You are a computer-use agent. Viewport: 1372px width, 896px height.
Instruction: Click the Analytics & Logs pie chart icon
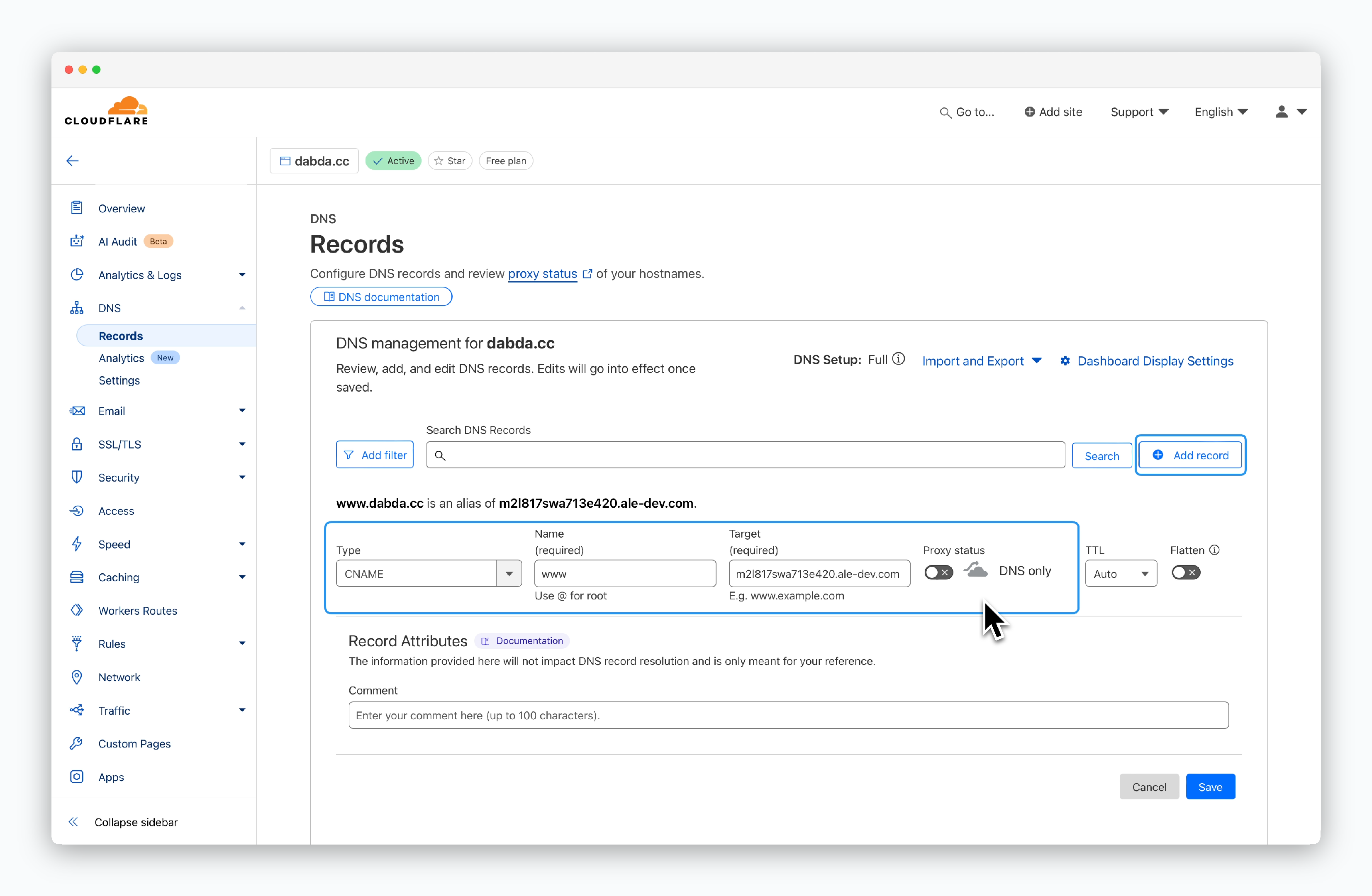(x=77, y=274)
